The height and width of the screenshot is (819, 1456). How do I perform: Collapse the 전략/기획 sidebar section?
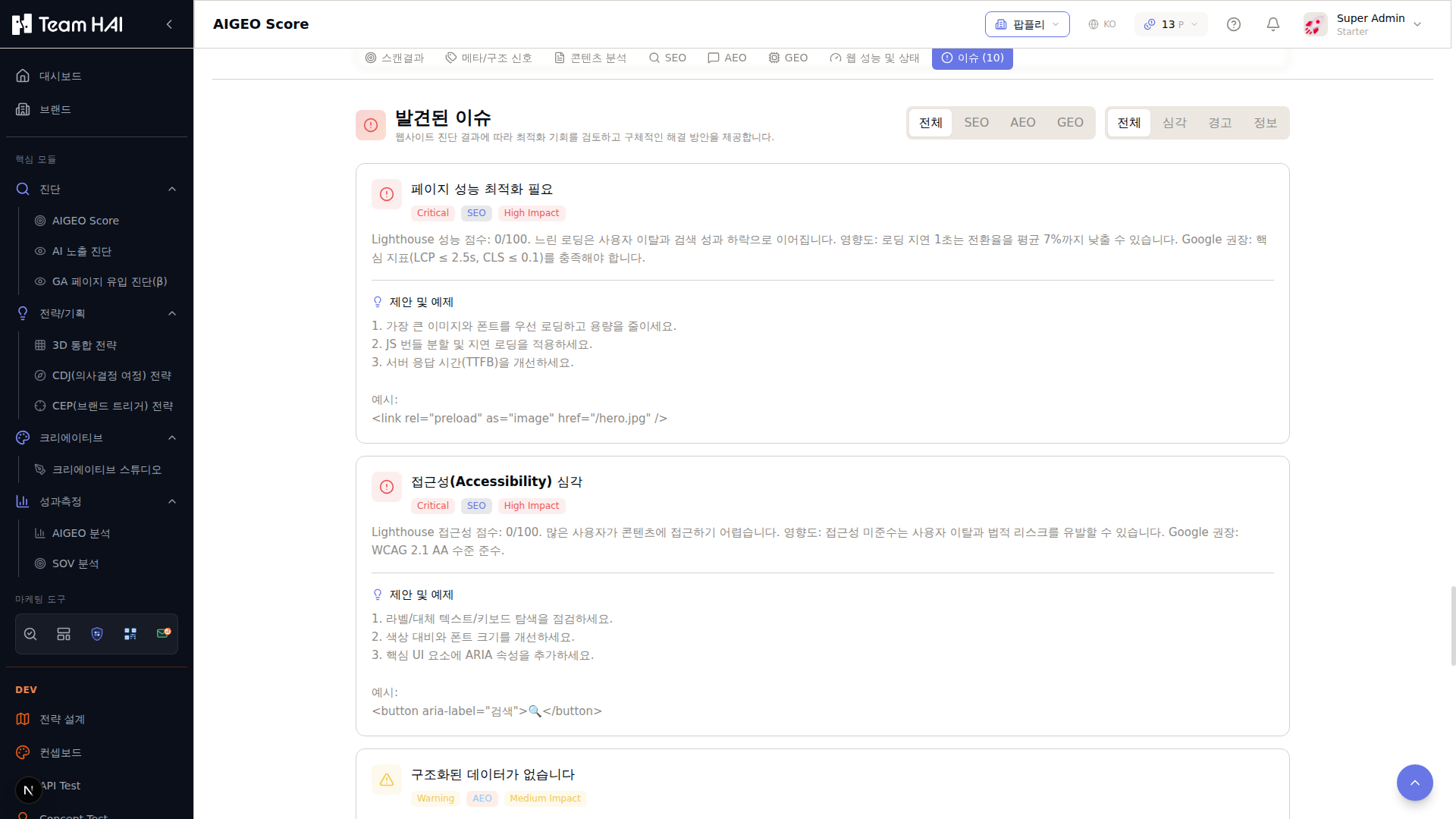(x=96, y=313)
